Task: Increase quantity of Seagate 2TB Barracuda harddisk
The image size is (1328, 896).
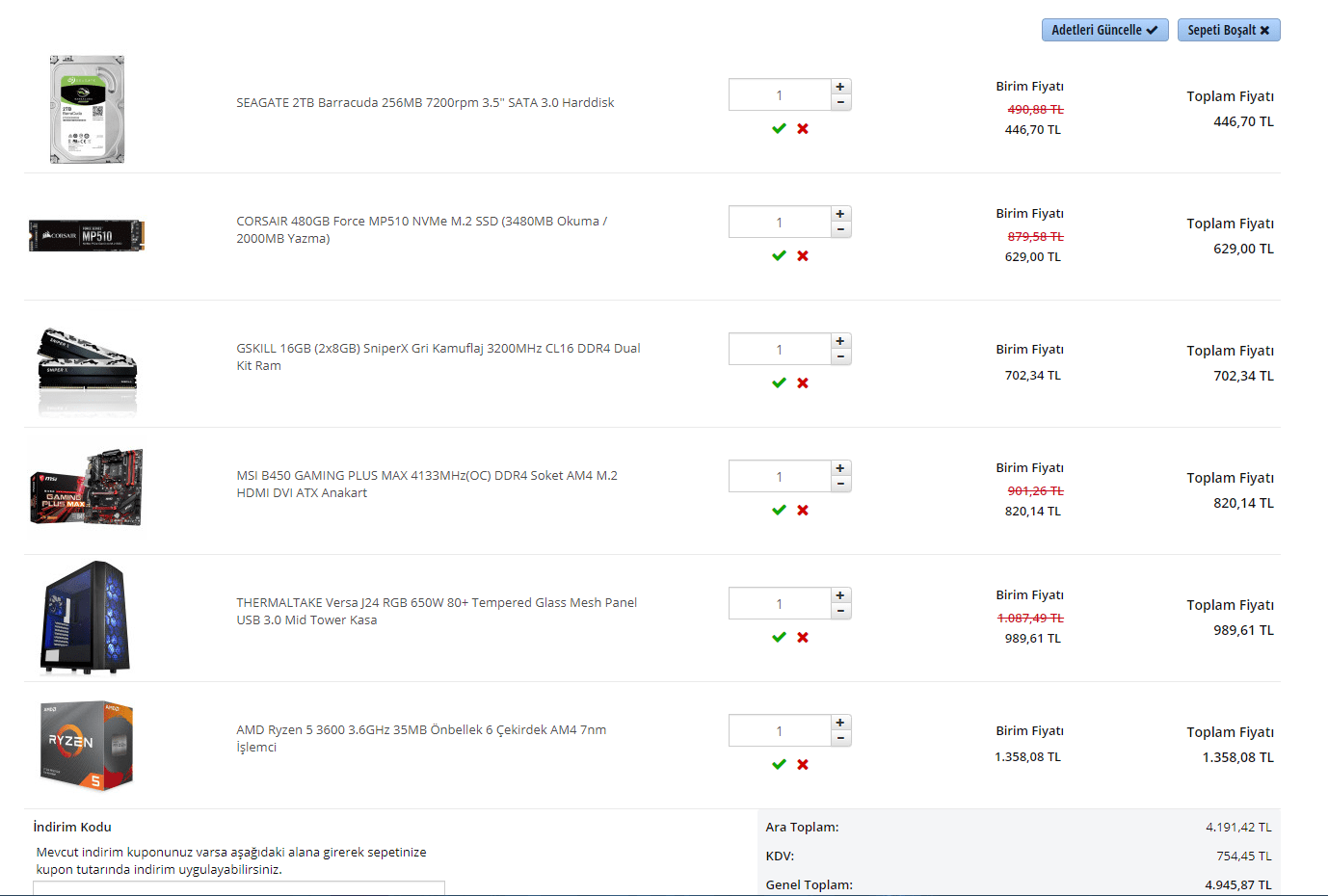Action: 840,87
